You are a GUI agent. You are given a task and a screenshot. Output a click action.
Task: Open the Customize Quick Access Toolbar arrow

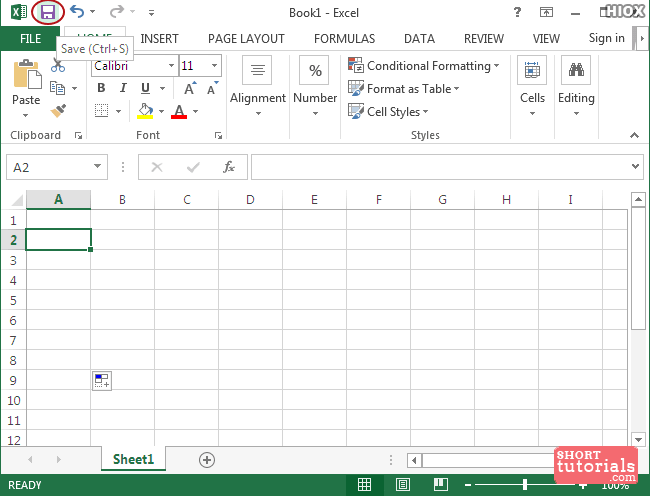coord(151,13)
